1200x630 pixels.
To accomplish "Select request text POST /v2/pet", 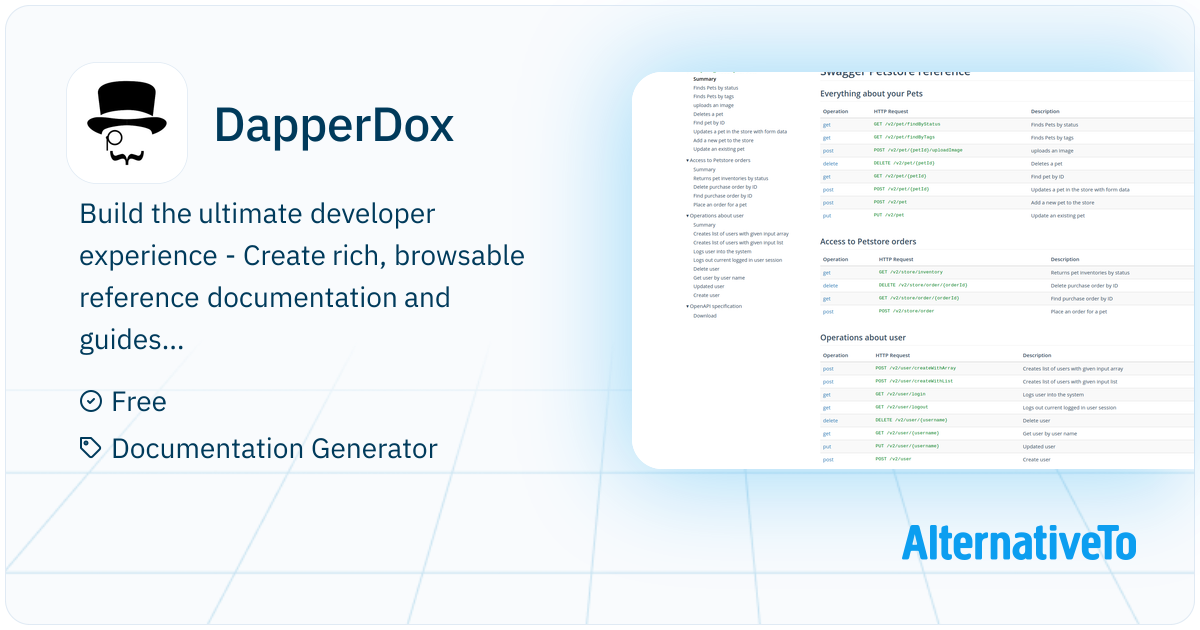I will pos(889,202).
